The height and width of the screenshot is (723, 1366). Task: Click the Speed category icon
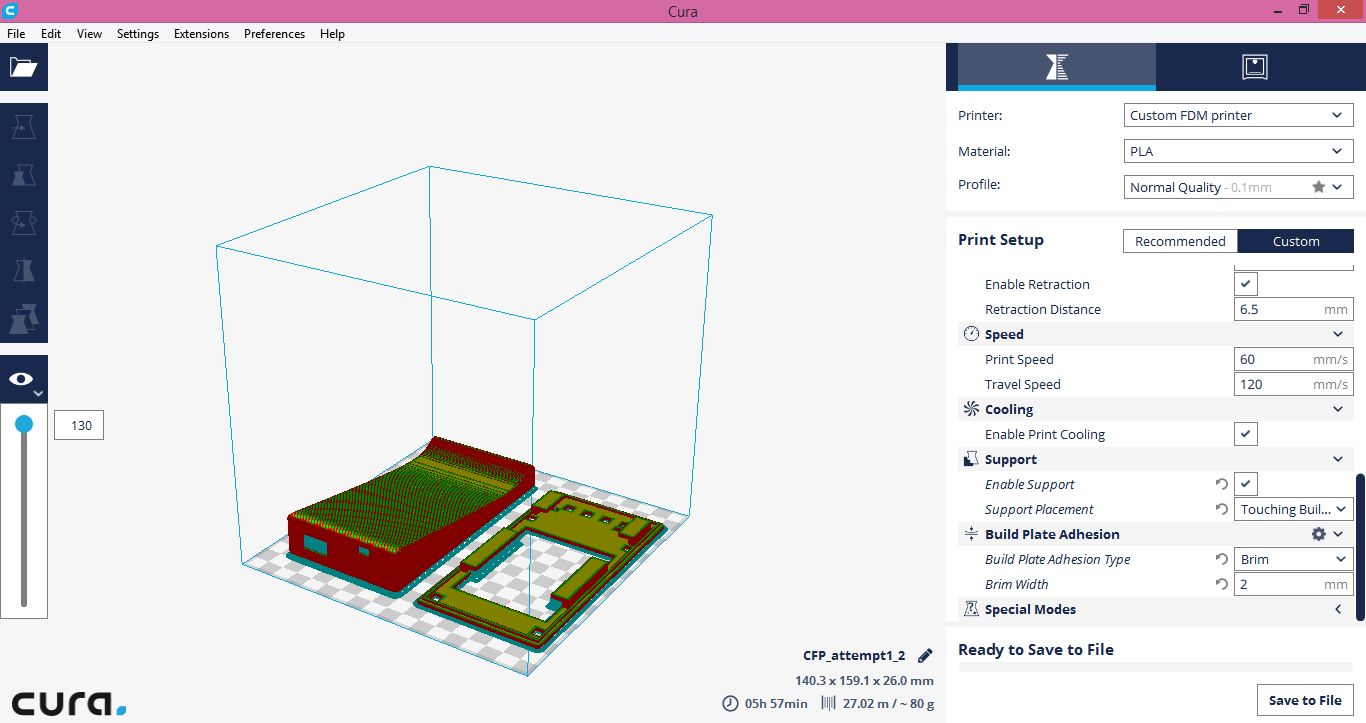point(971,334)
